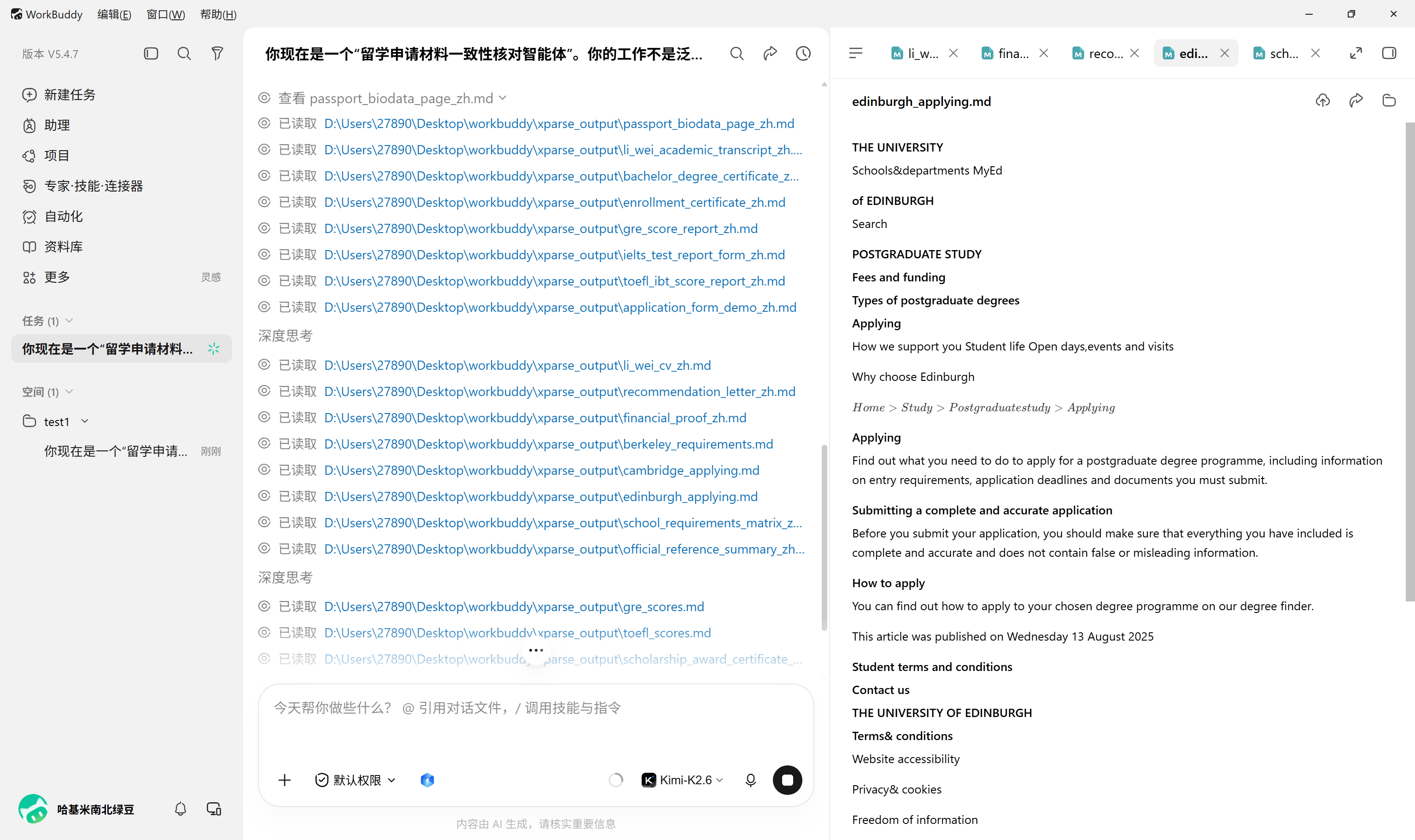Close the edi... file tab
Screen dimensions: 1415x840
pyautogui.click(x=1225, y=53)
